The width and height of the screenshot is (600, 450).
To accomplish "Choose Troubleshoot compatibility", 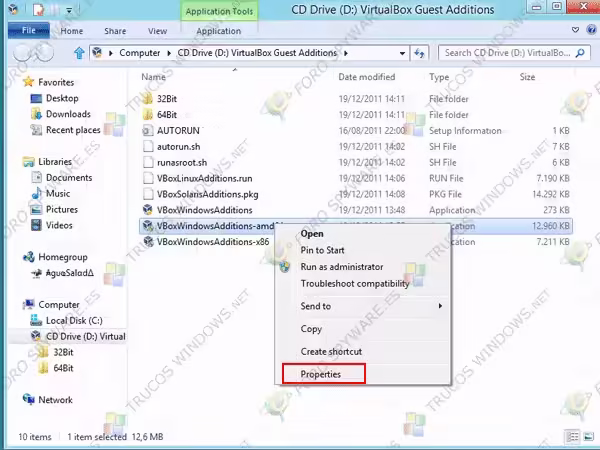I will pyautogui.click(x=355, y=284).
